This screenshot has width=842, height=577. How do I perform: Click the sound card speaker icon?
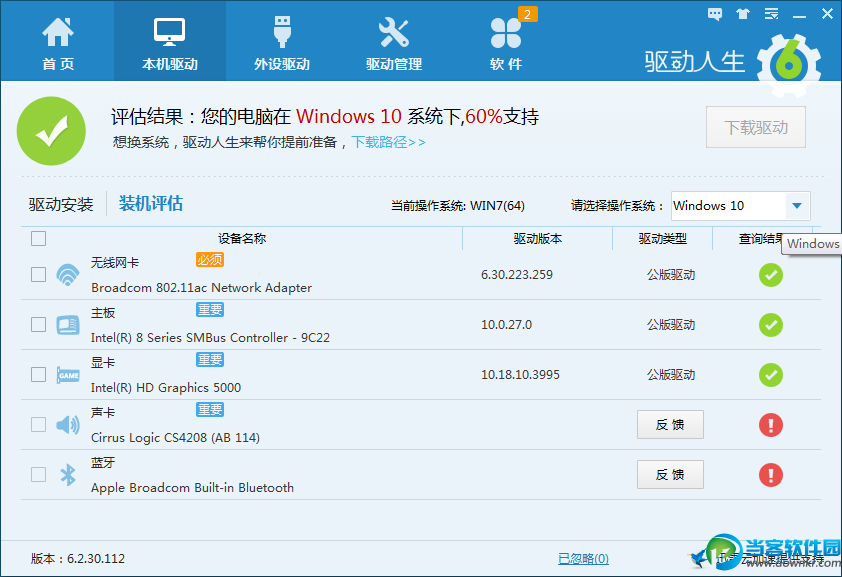[68, 425]
